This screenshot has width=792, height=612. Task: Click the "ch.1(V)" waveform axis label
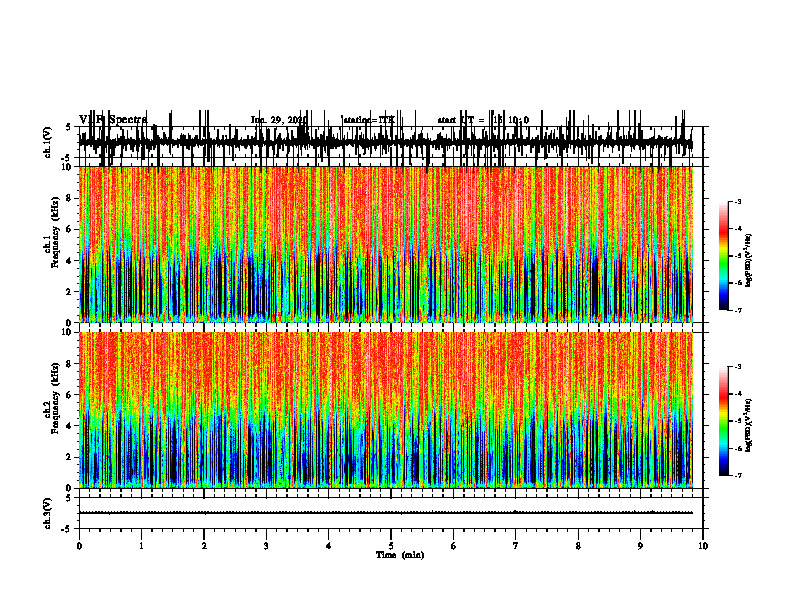pyautogui.click(x=47, y=142)
